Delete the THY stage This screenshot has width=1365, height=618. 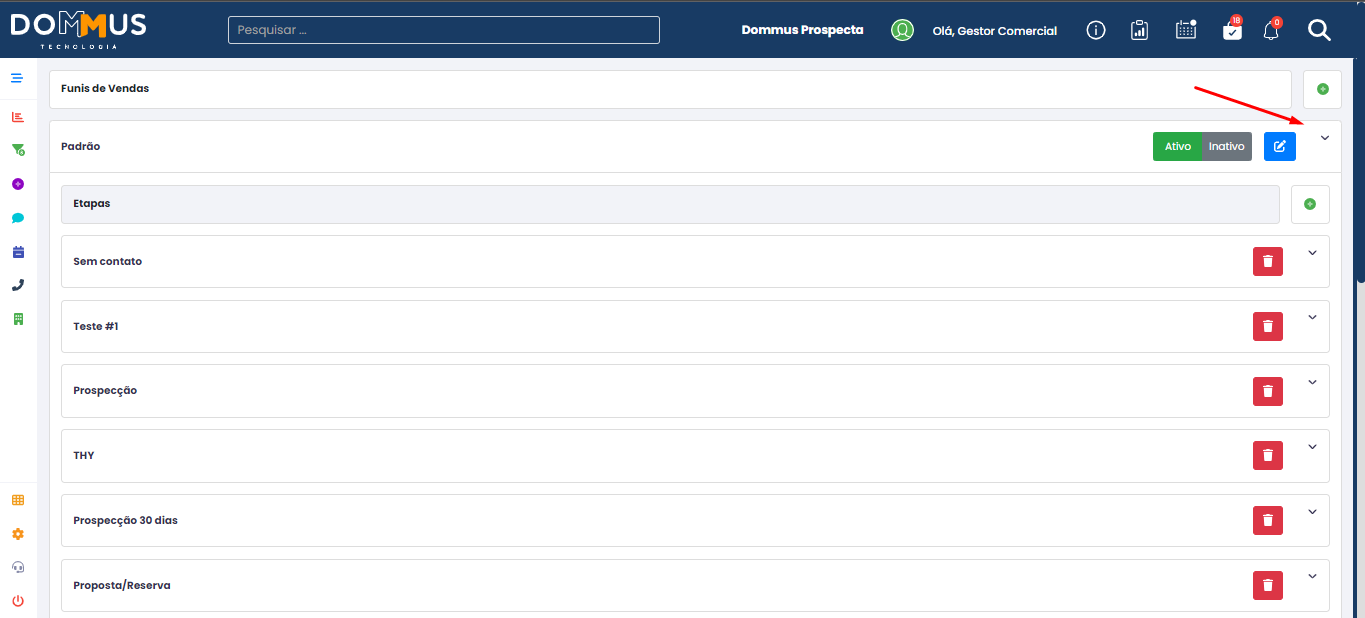(x=1268, y=456)
